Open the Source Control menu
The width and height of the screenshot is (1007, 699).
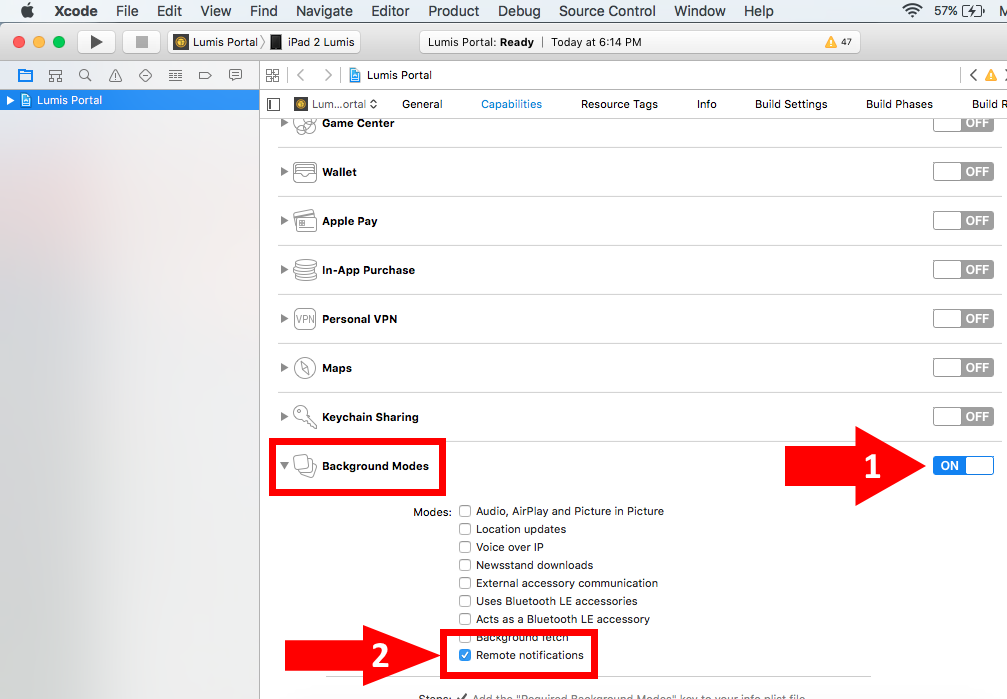[607, 11]
